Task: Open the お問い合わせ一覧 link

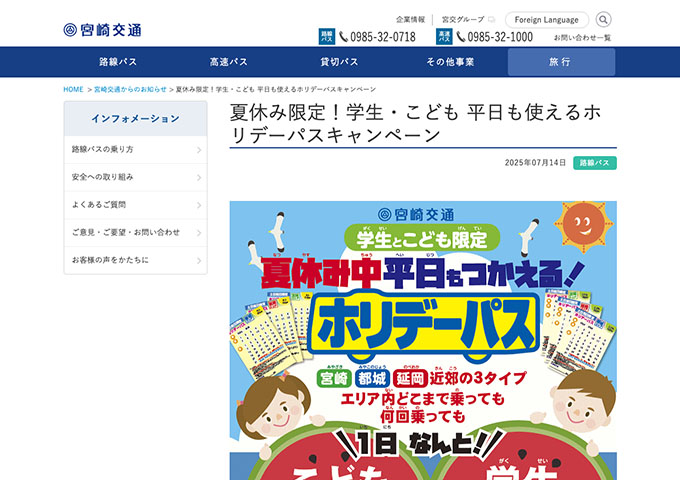Action: tap(582, 38)
